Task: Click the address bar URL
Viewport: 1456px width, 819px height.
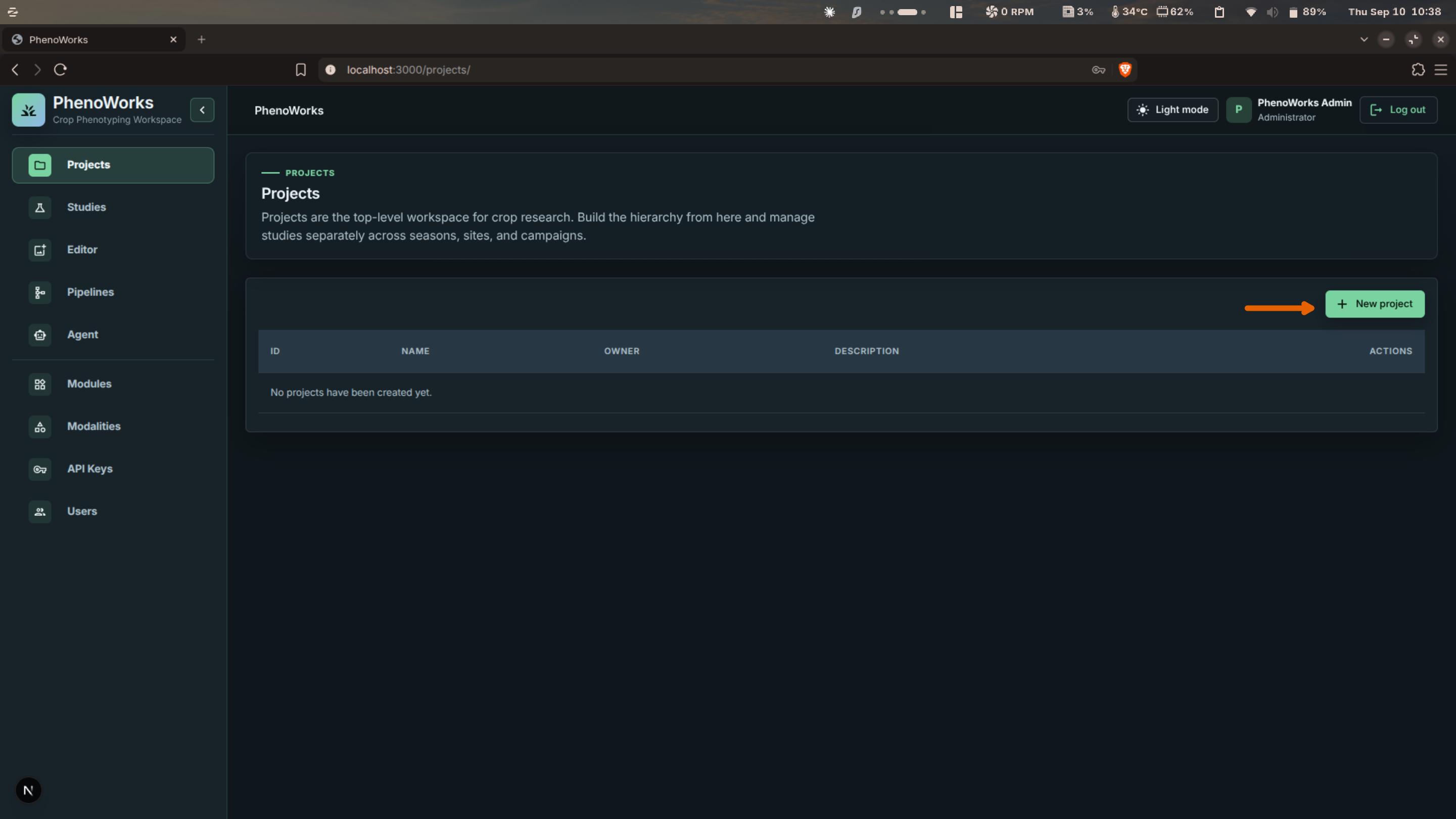Action: coord(408,70)
